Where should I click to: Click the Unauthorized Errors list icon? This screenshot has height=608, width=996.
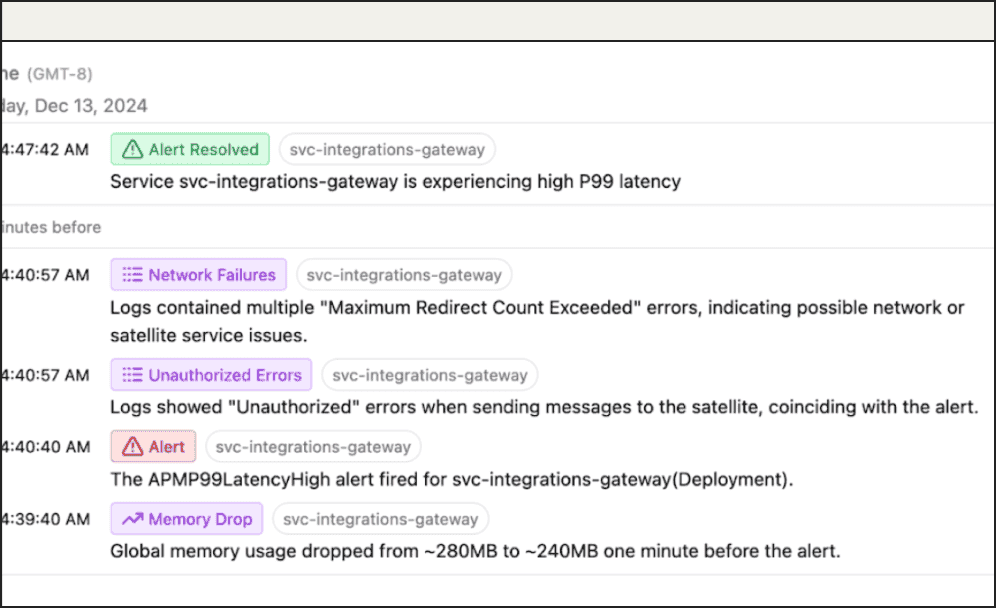[x=132, y=375]
